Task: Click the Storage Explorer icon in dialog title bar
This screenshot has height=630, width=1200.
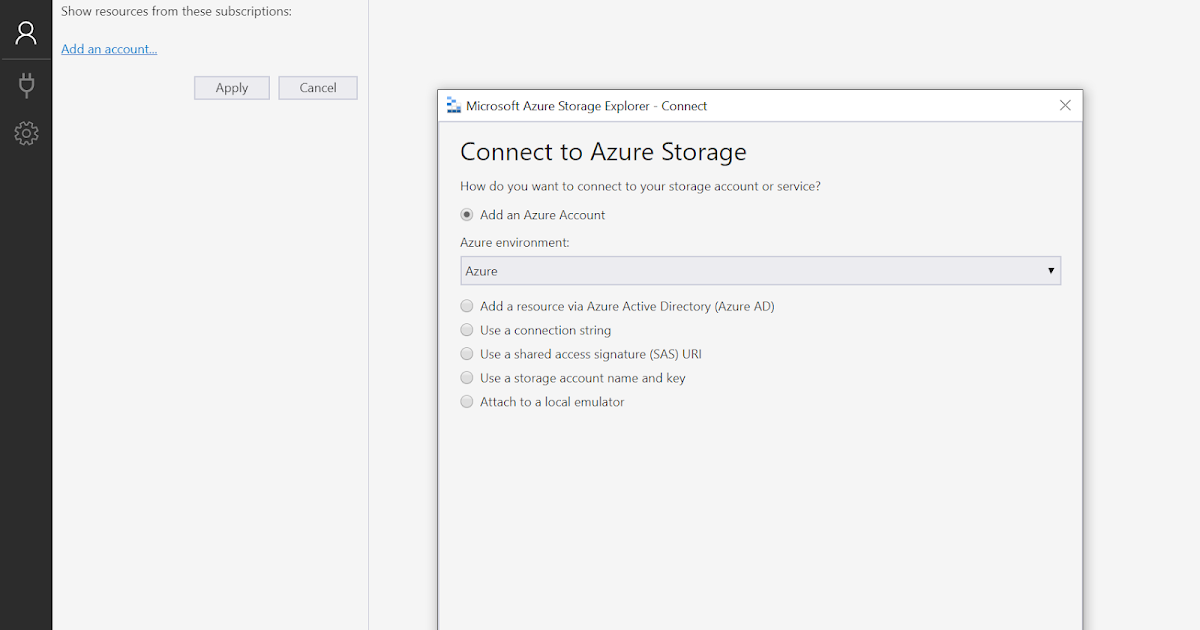Action: tap(456, 105)
